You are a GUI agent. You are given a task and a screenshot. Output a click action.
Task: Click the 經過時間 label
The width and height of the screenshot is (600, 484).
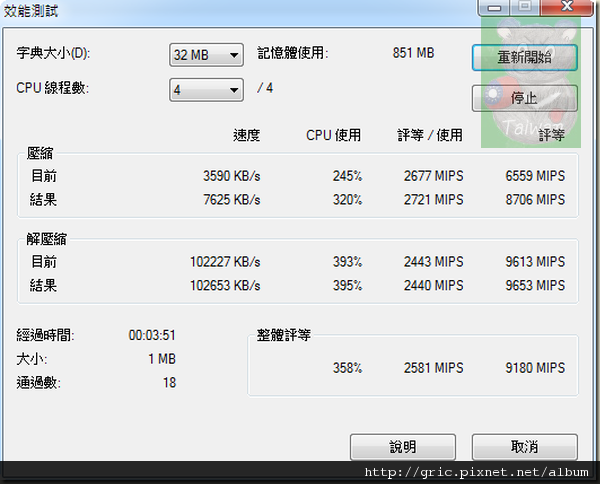click(45, 336)
